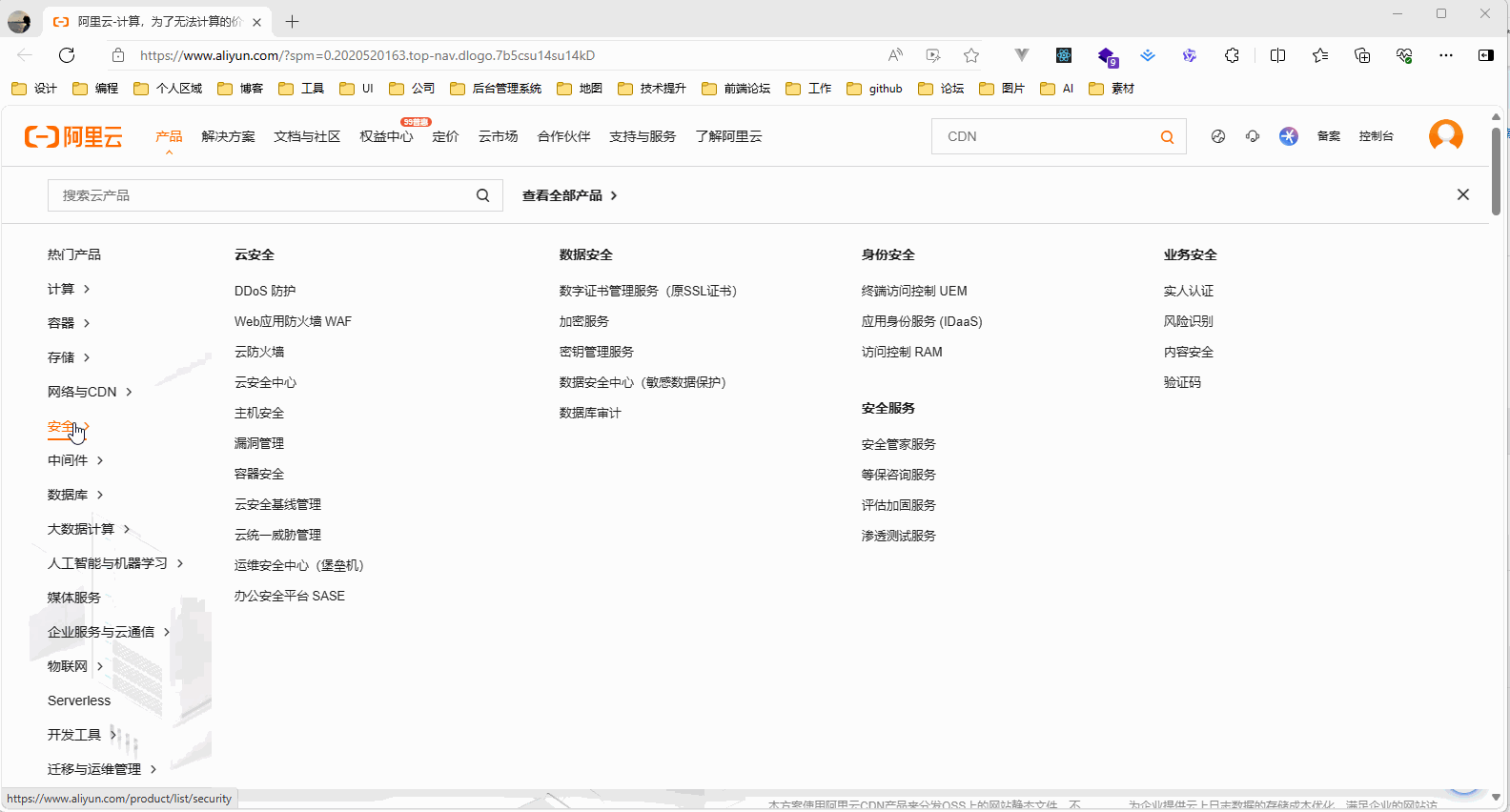Click the orange search icon in the CDN box
1510x812 pixels.
click(1167, 137)
